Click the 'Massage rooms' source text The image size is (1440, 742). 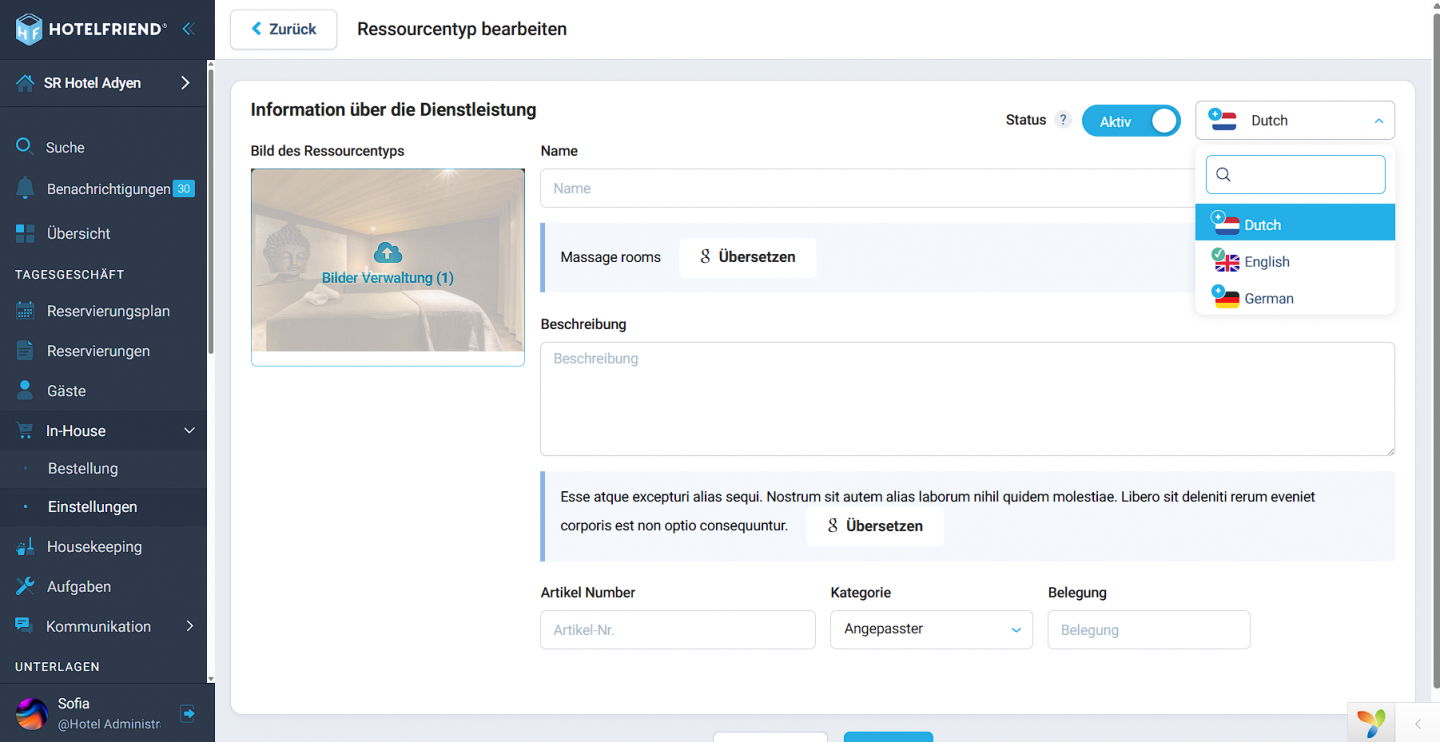610,257
